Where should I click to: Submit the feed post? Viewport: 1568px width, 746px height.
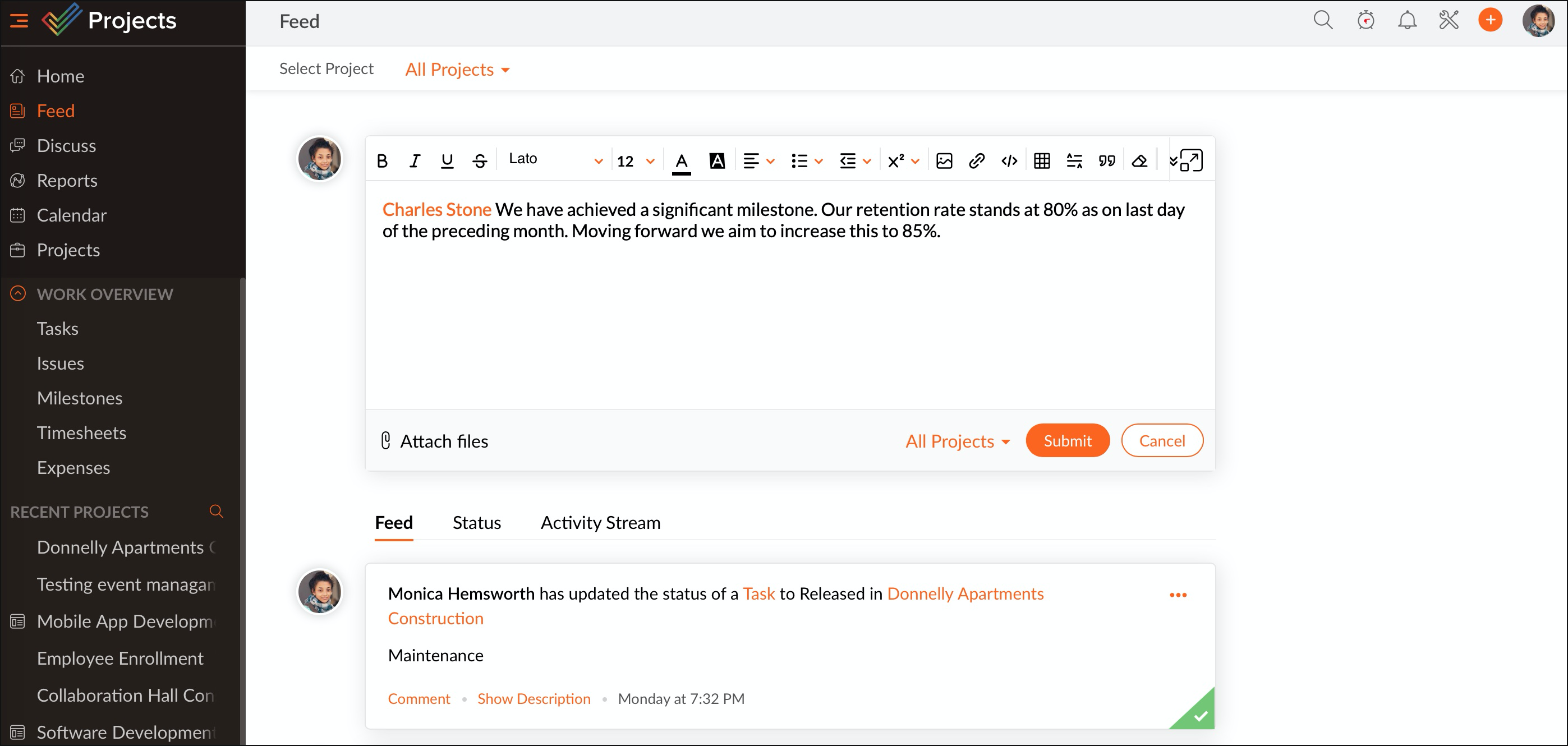pyautogui.click(x=1067, y=440)
